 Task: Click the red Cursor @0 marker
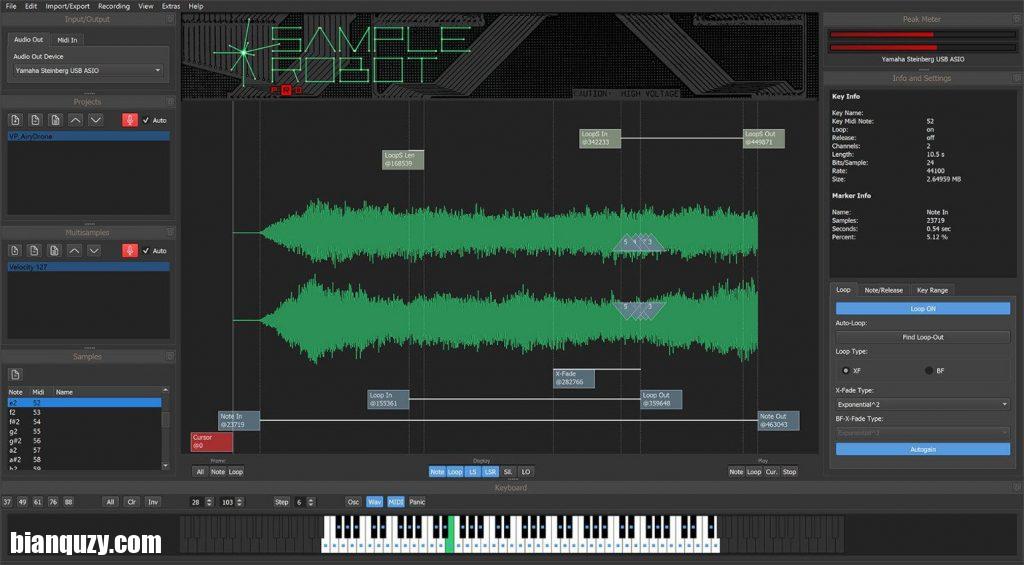tap(212, 442)
